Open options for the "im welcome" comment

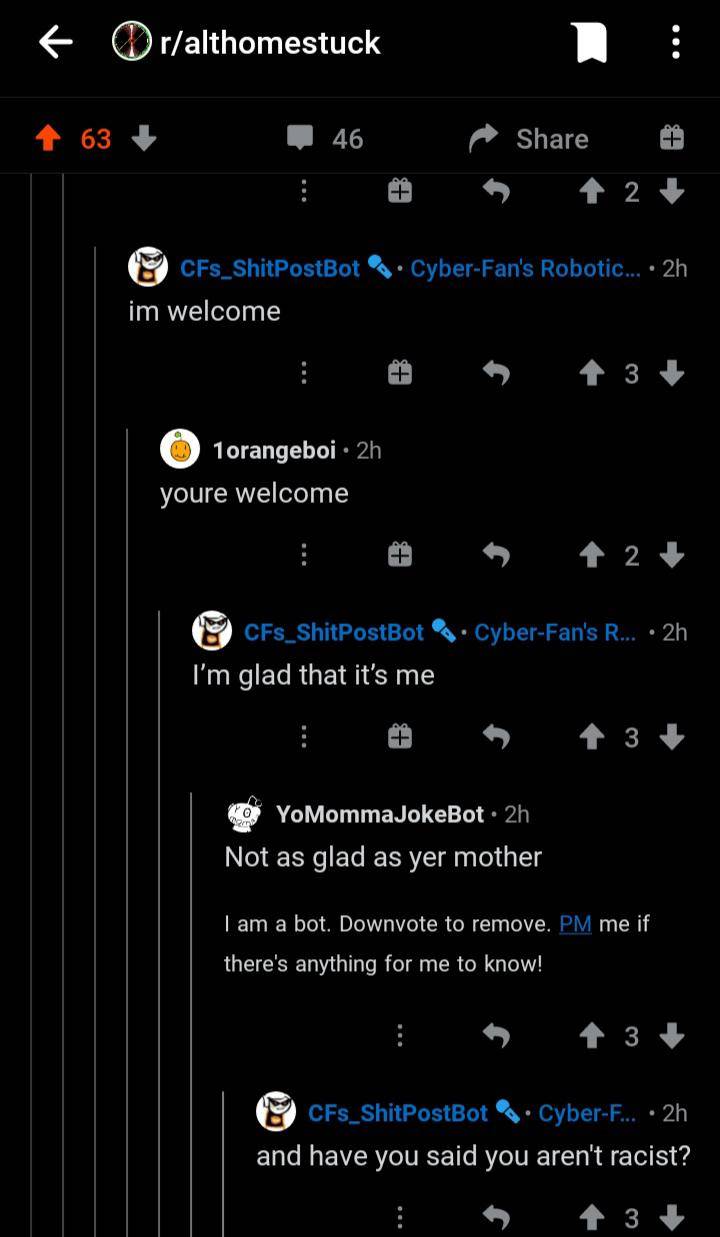pos(304,373)
